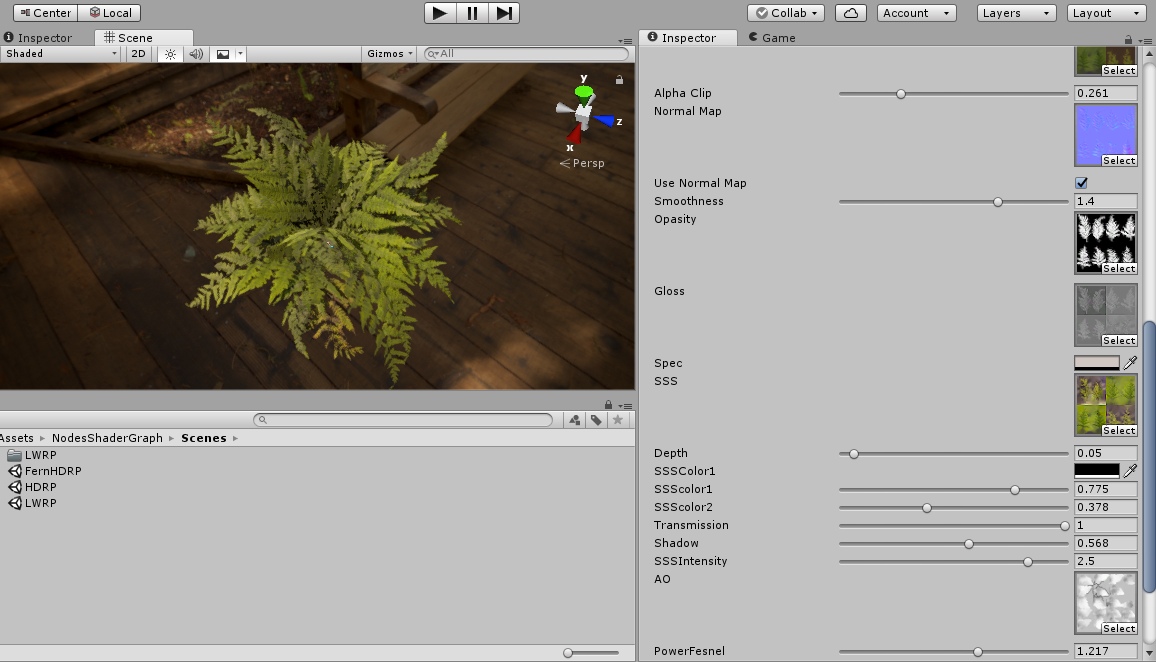Toggle scene lighting with the sun icon
1156x662 pixels.
(x=168, y=54)
